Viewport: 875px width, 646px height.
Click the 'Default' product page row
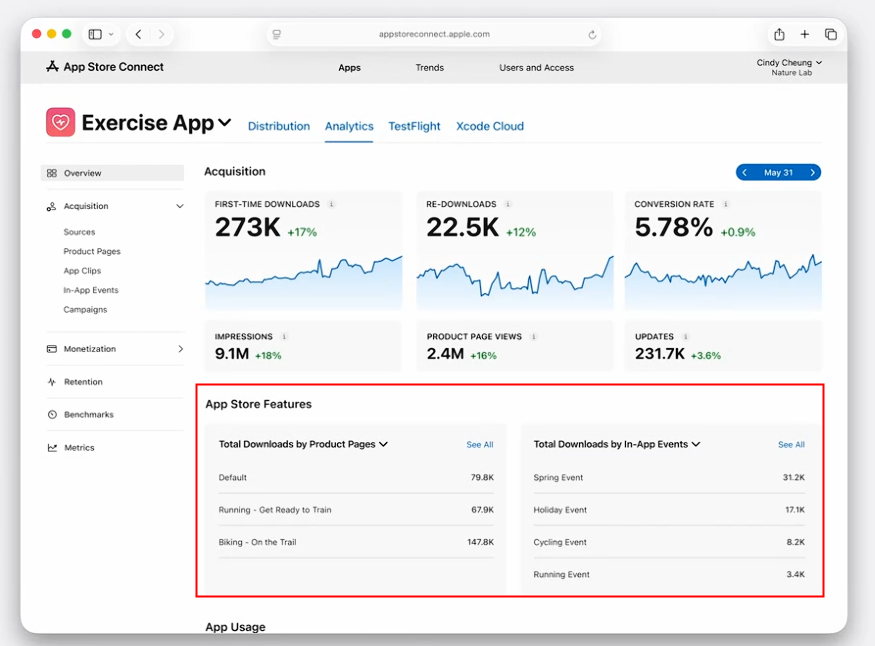click(356, 478)
